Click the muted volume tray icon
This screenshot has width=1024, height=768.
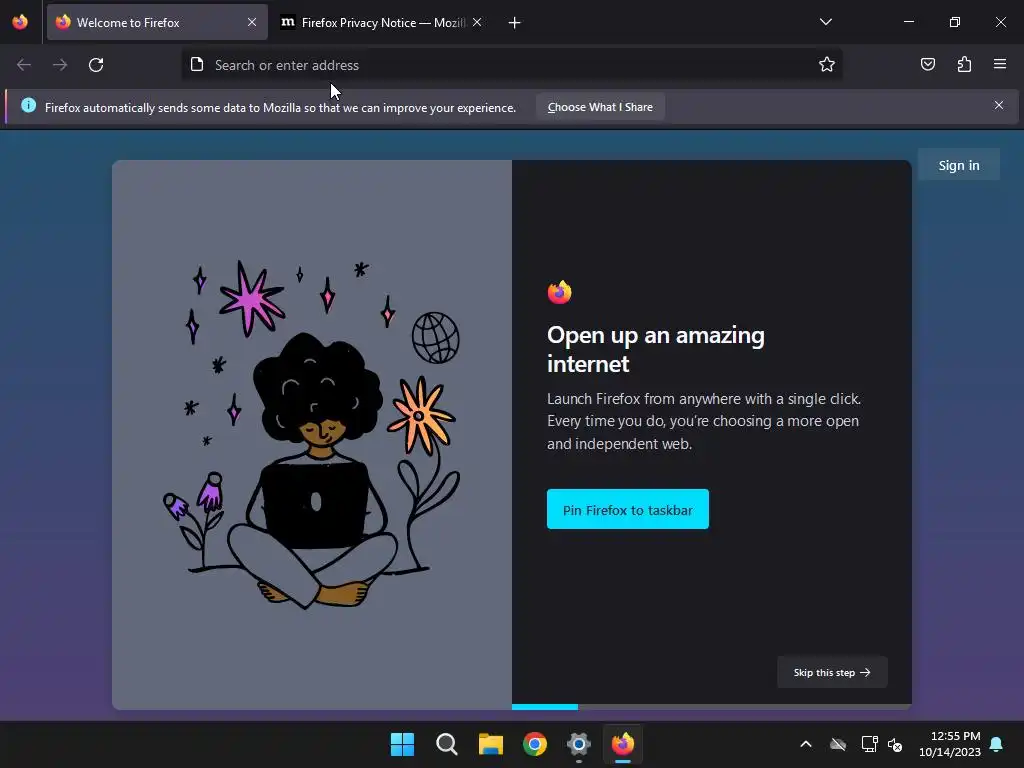[895, 744]
